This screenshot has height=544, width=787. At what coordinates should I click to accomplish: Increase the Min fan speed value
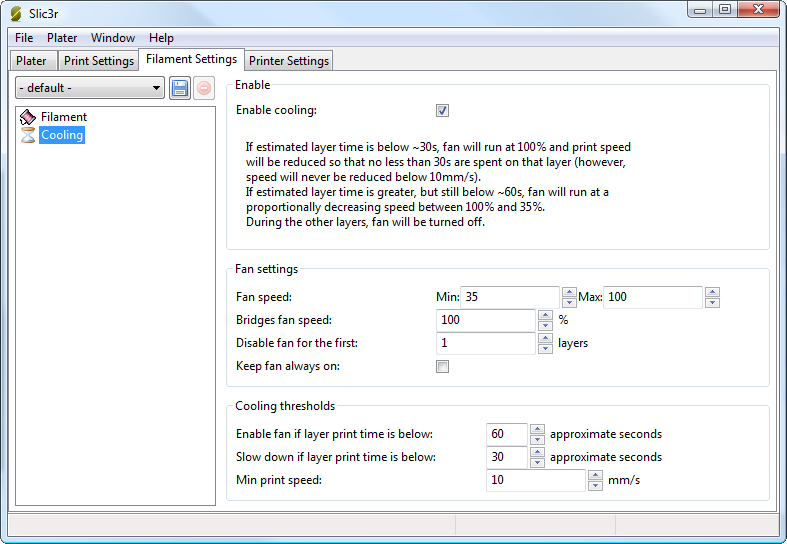point(569,292)
